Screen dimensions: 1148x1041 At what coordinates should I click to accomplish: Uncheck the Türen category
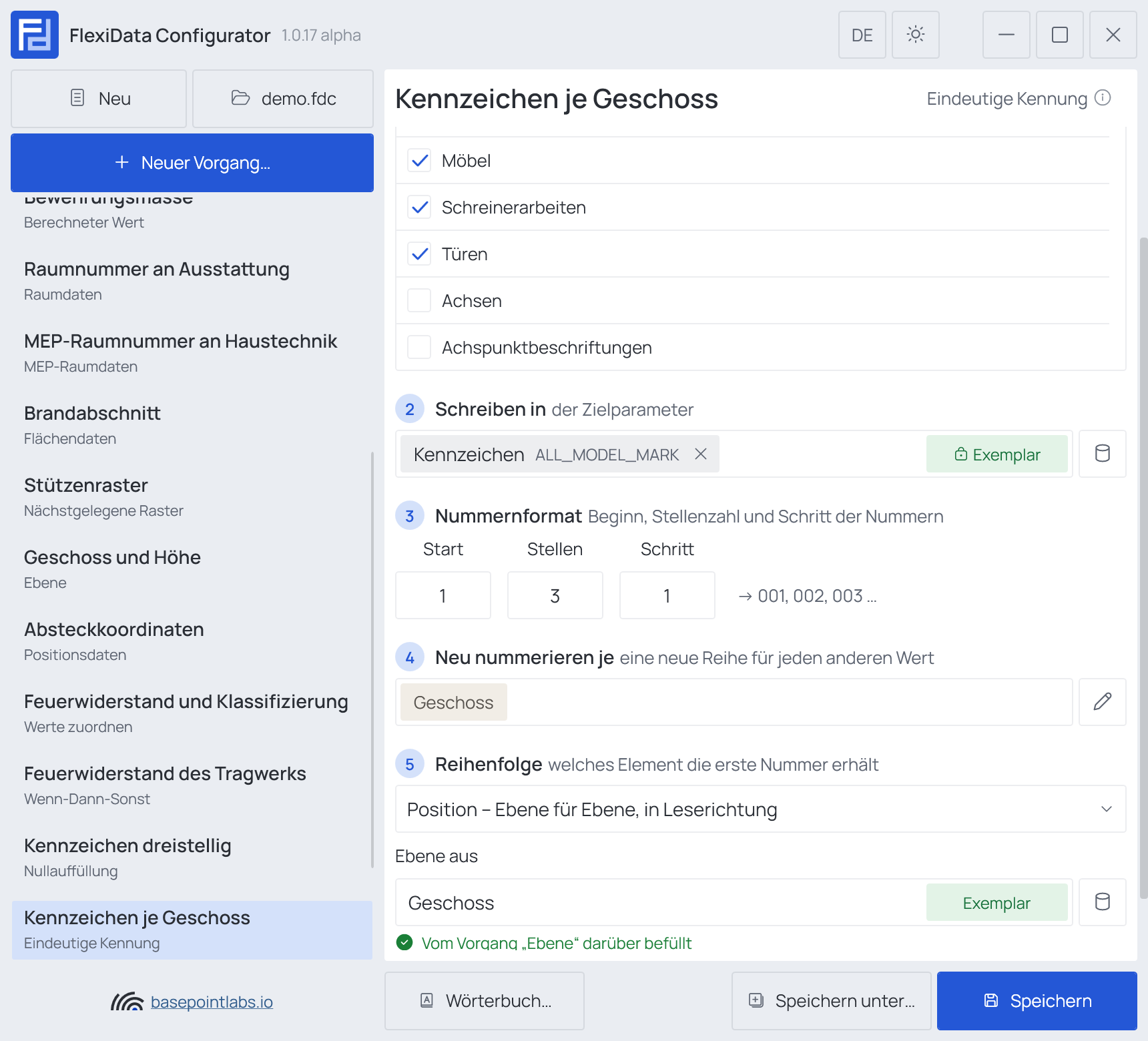coord(419,254)
